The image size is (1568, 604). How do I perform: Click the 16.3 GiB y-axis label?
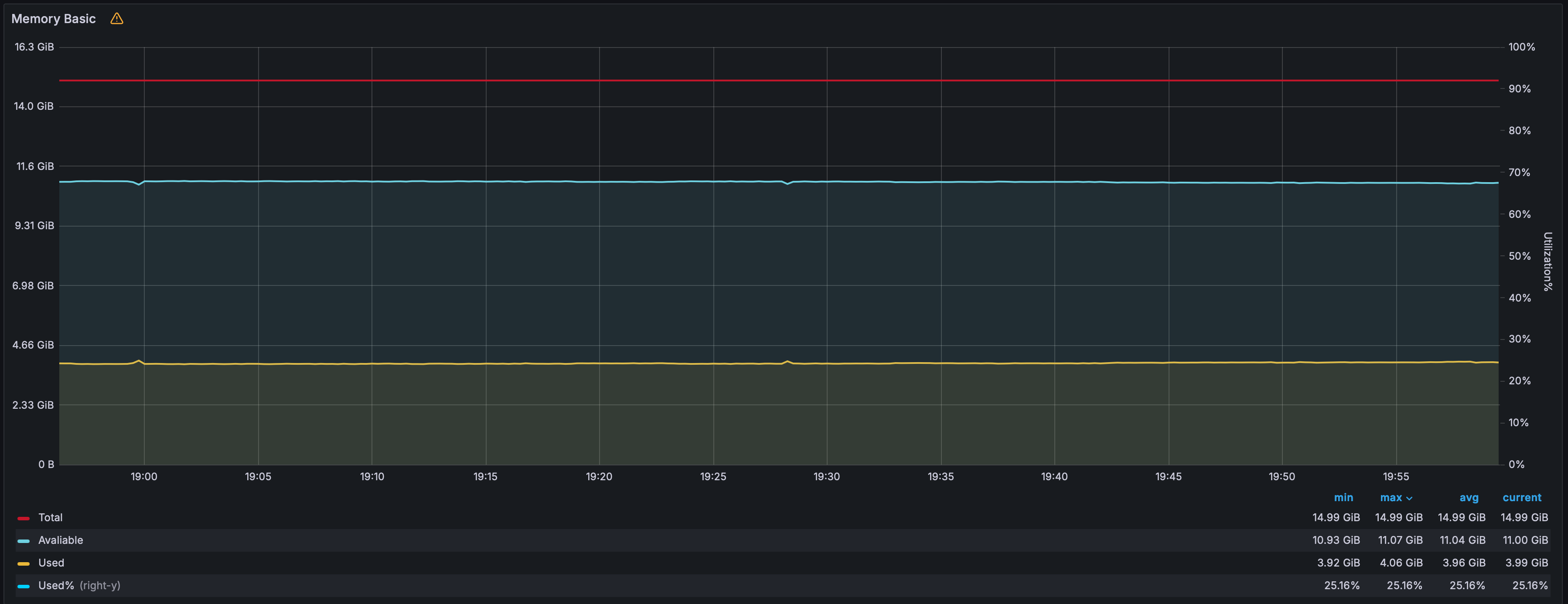(34, 47)
